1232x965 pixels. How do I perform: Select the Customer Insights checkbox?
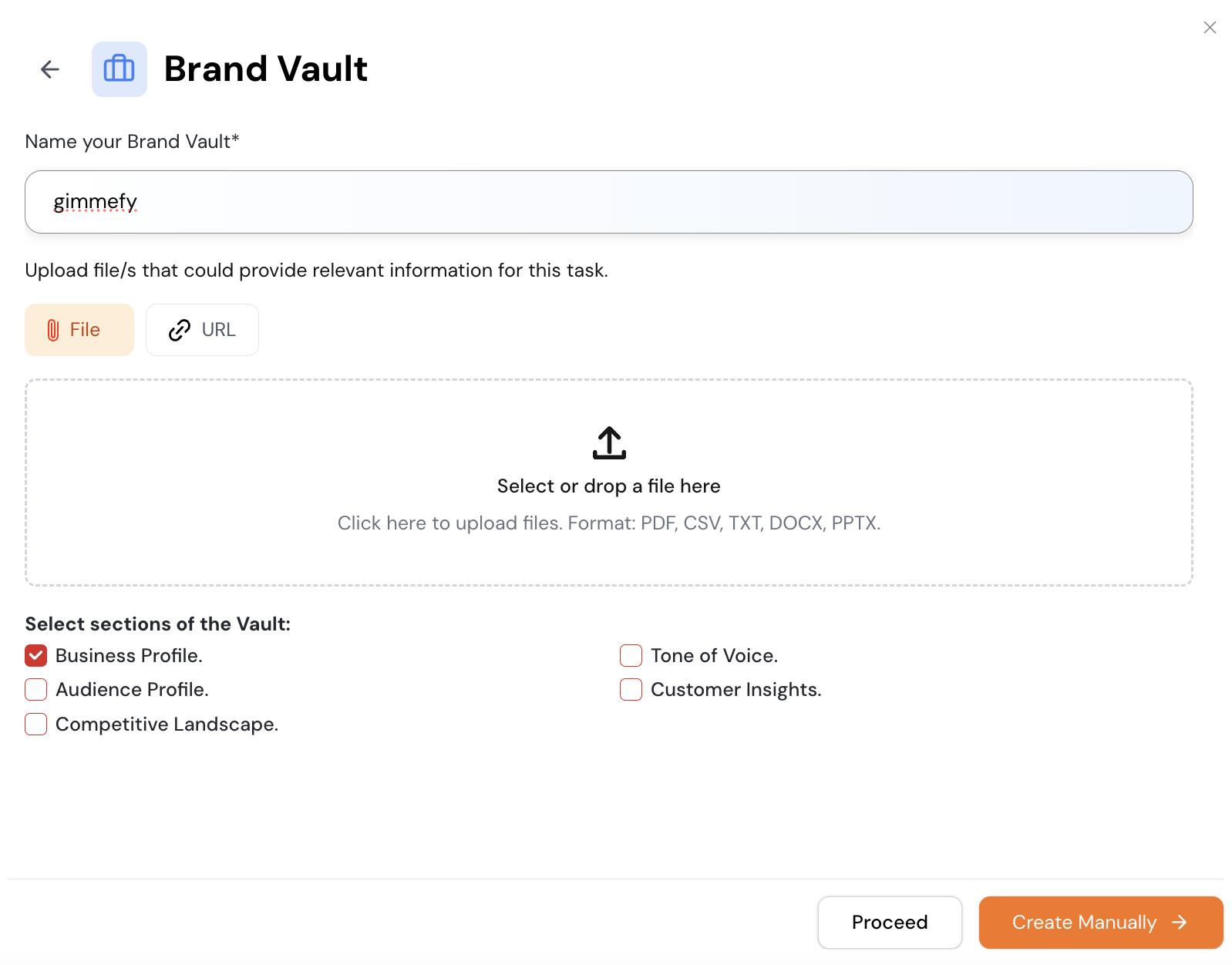(x=631, y=690)
